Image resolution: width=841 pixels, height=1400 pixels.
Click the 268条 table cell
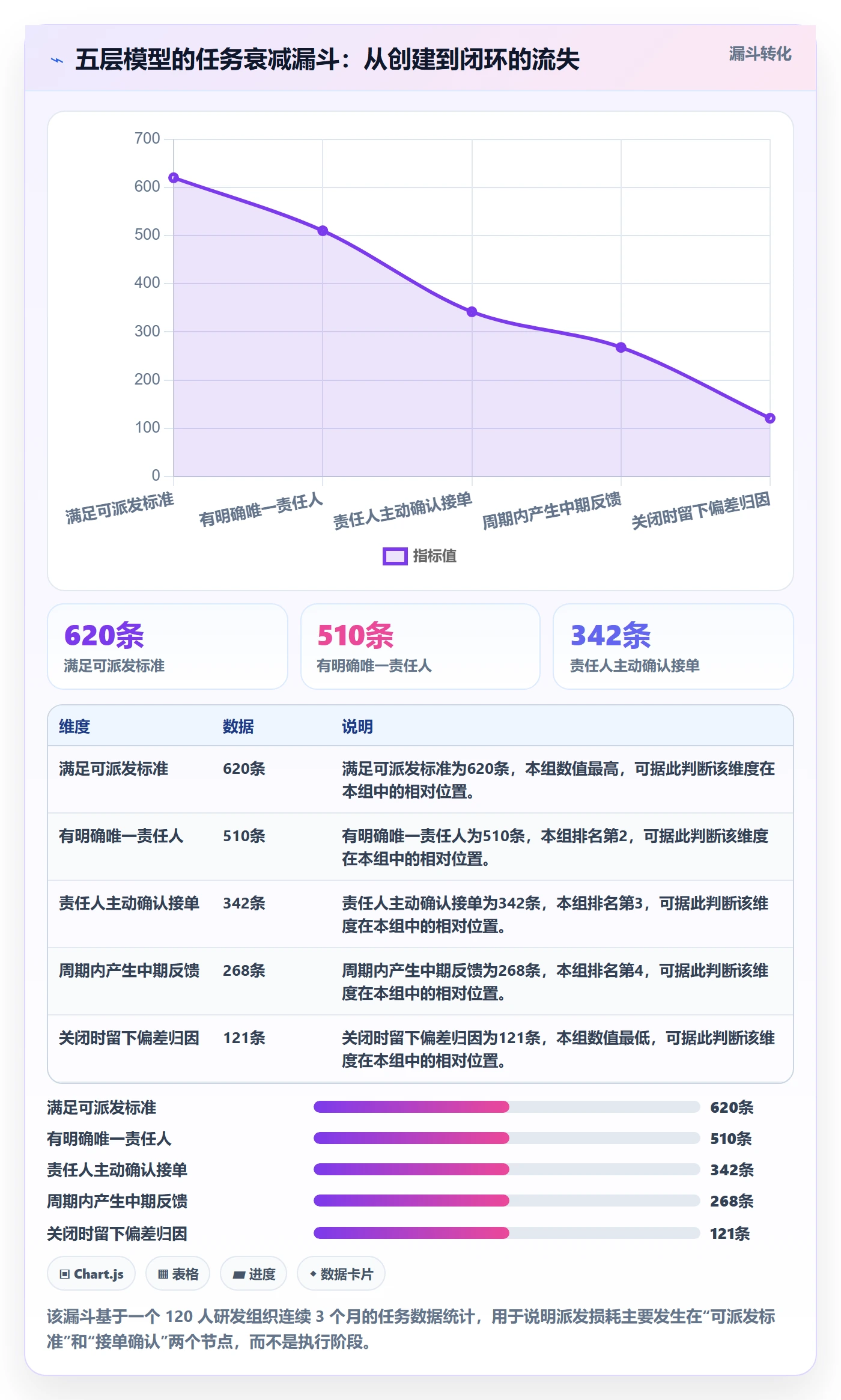[244, 970]
